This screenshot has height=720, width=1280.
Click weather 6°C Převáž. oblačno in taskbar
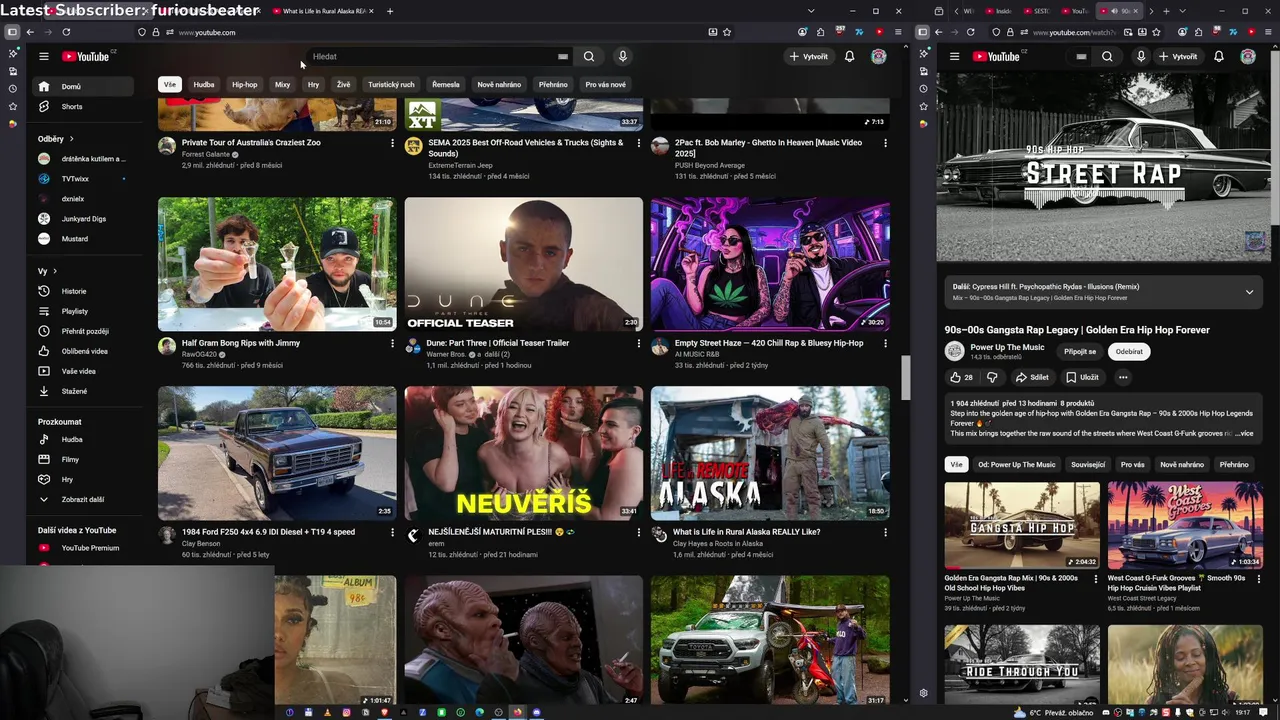[x=1054, y=713]
